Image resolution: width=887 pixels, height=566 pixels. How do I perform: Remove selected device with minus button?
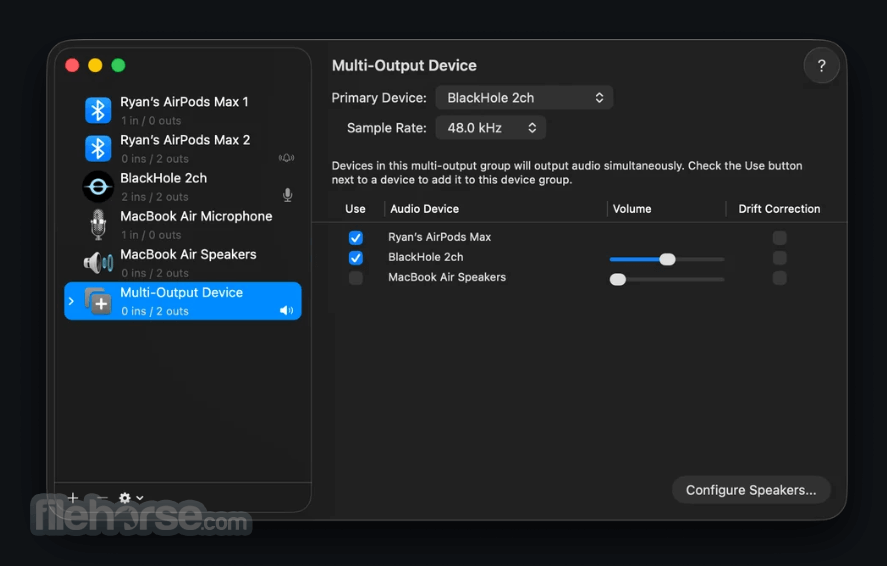coord(102,498)
